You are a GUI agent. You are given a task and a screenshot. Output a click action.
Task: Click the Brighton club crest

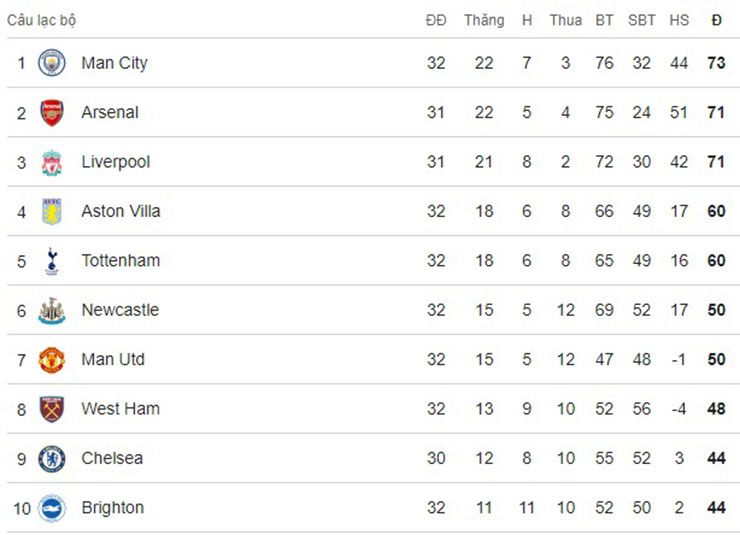coord(51,508)
